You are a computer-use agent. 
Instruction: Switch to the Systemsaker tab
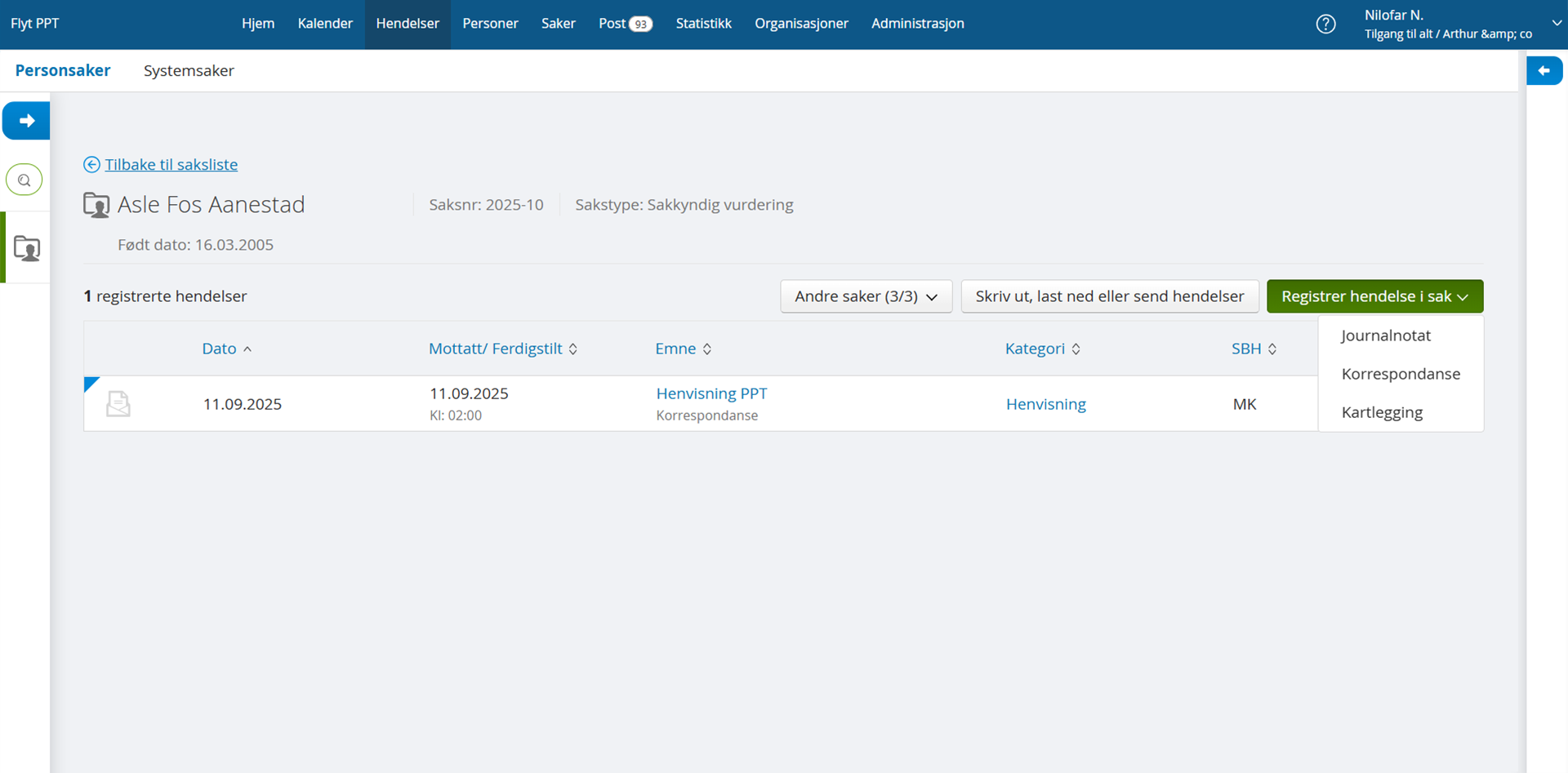[x=189, y=71]
